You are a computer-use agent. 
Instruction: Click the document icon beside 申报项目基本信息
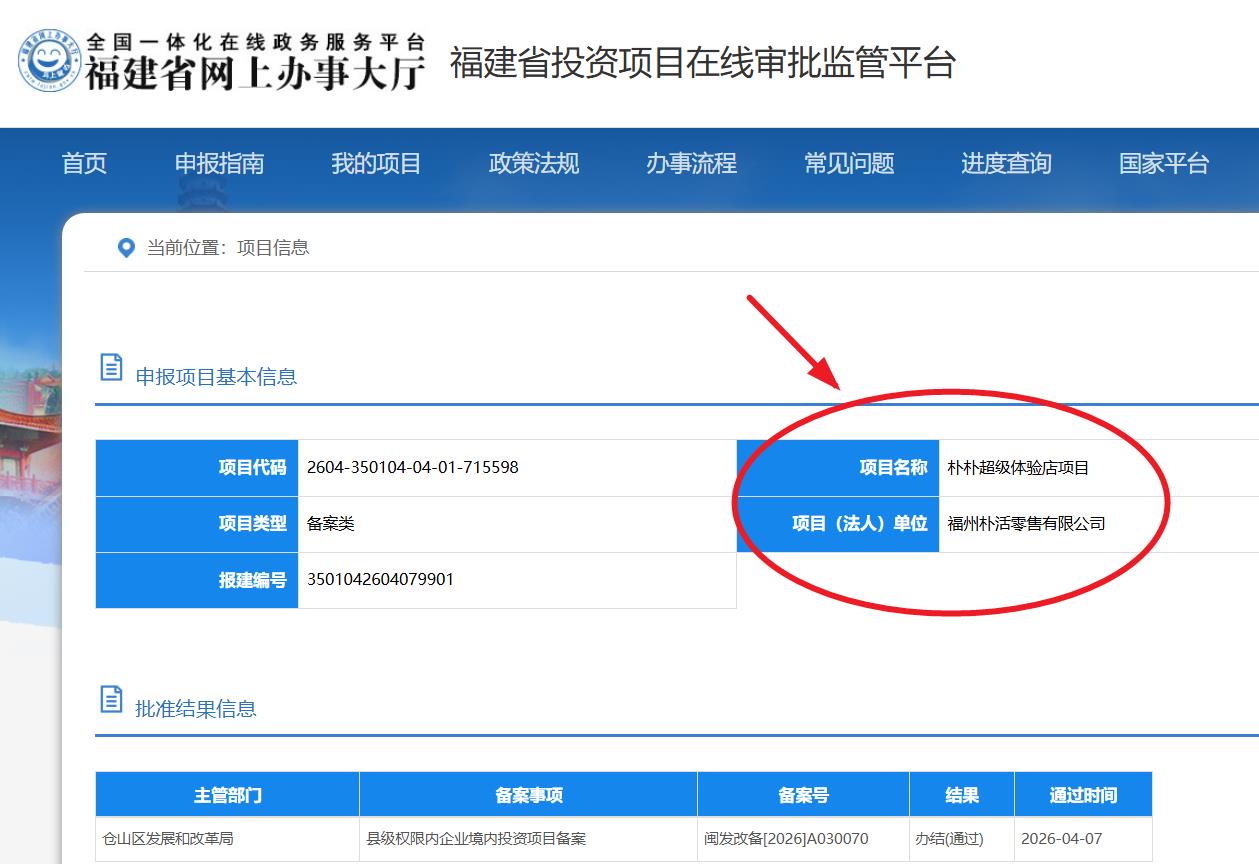[x=112, y=367]
